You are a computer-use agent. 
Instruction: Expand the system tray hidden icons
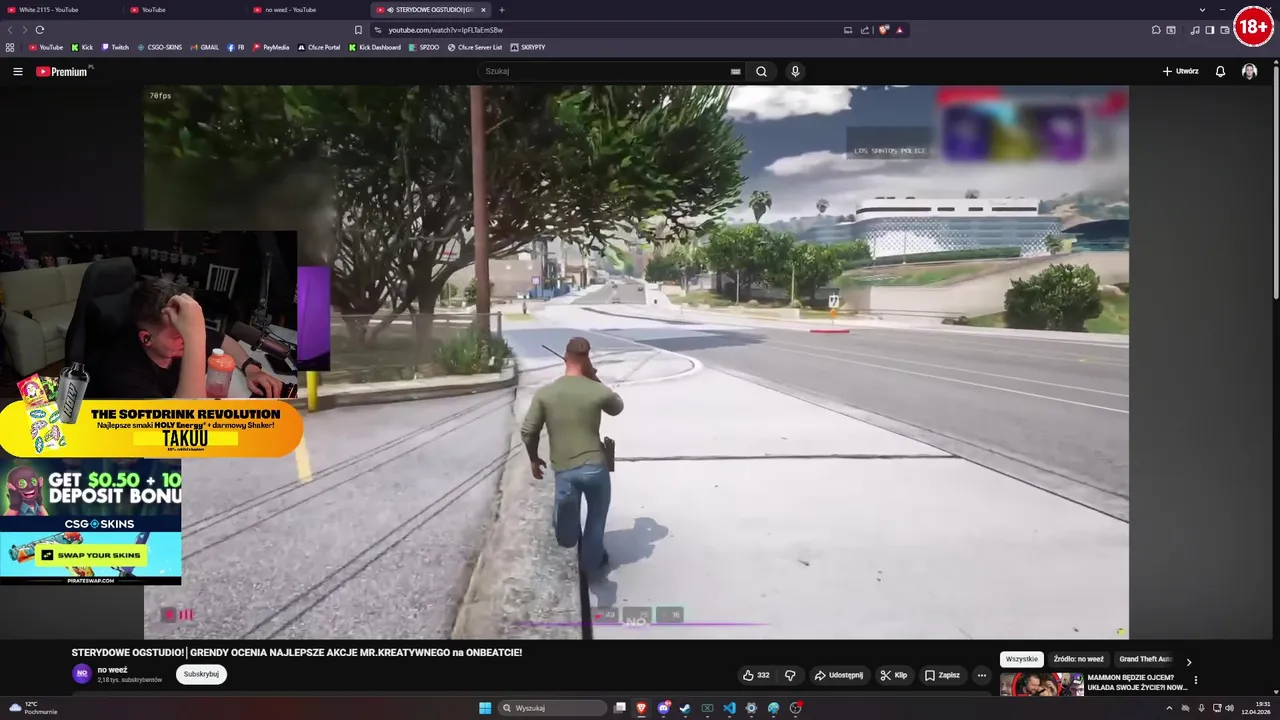point(1169,708)
